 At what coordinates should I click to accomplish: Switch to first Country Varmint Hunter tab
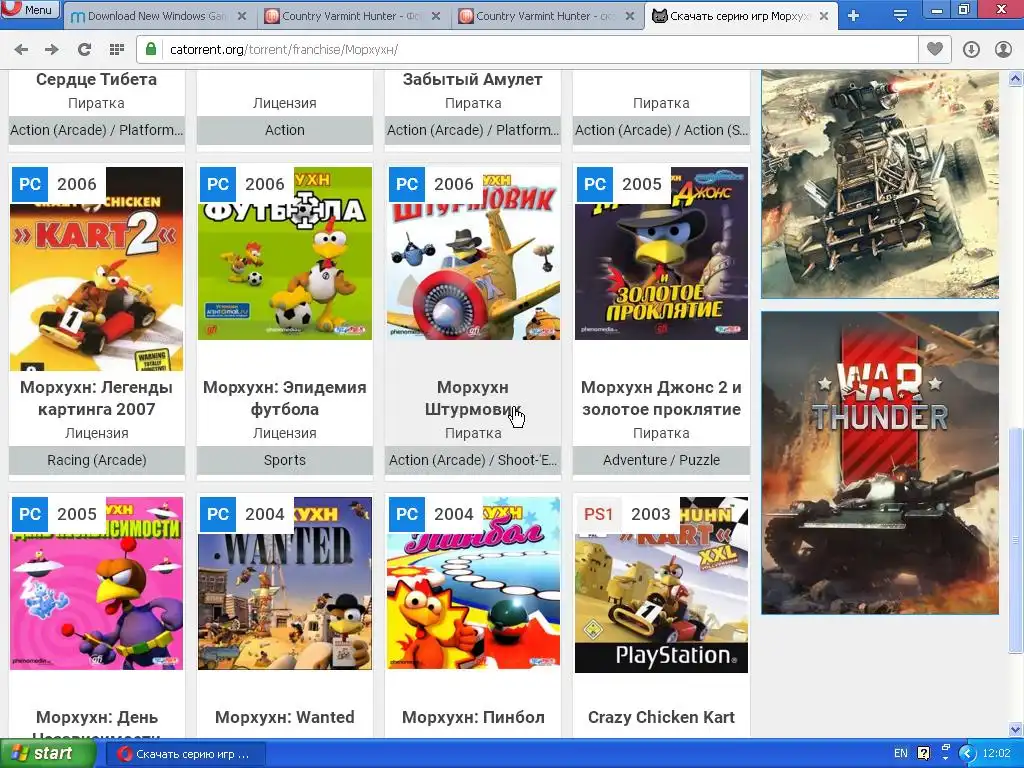[x=351, y=16]
